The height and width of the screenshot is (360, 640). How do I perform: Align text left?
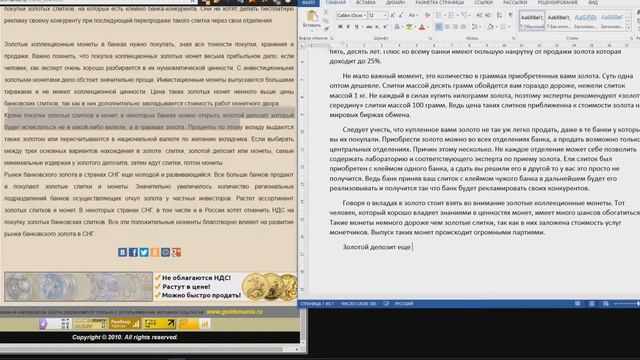pos(439,27)
